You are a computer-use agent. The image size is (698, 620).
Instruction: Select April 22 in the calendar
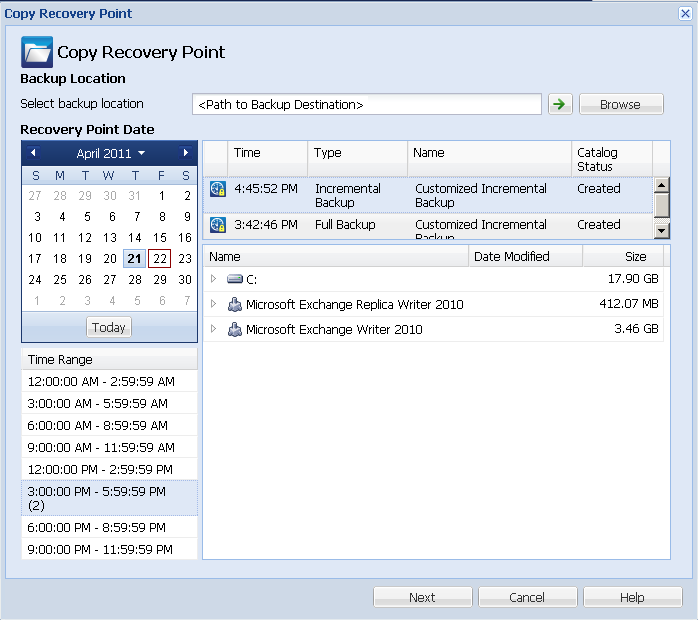coord(160,259)
